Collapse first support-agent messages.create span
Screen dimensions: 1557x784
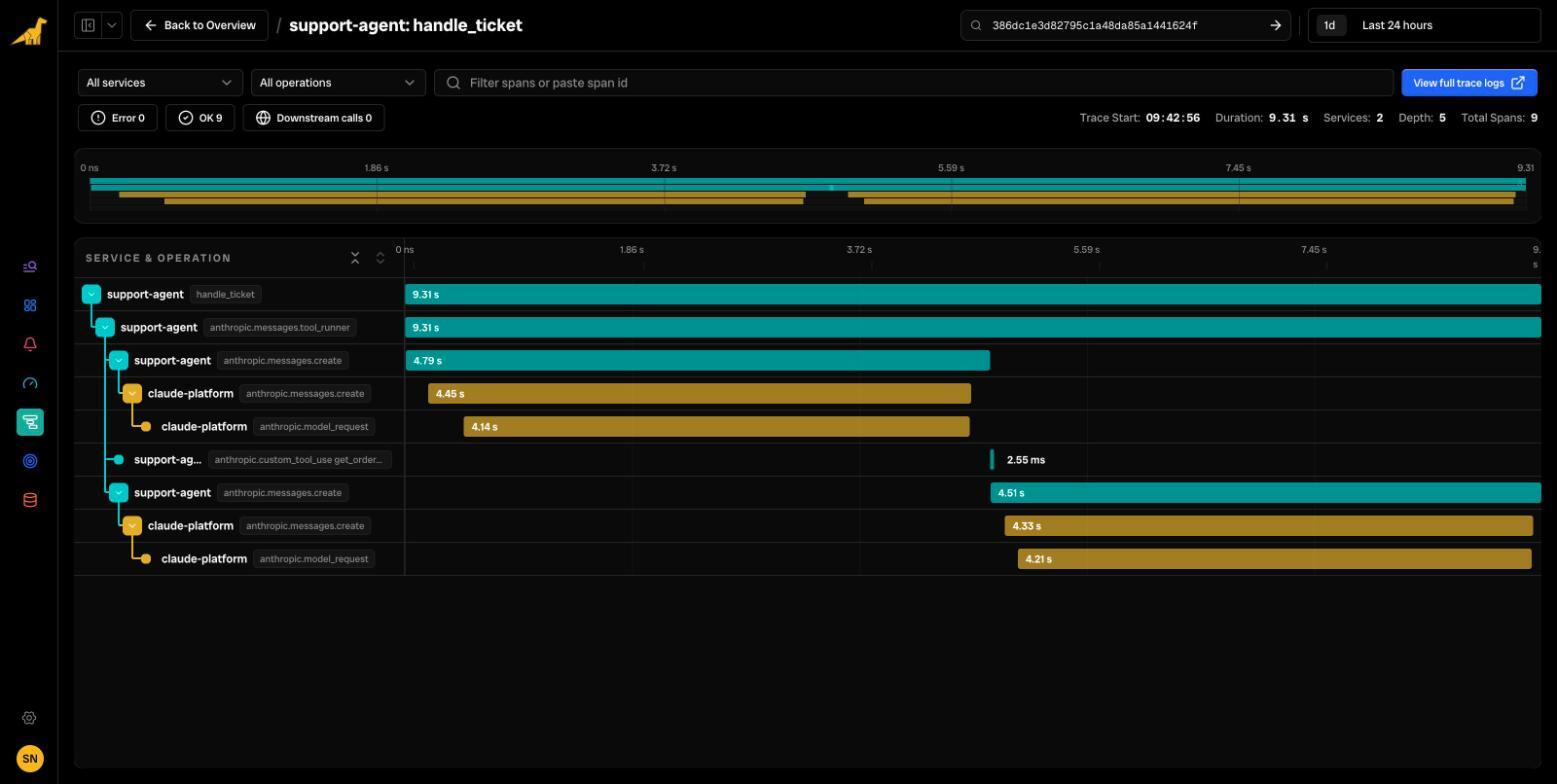coord(119,360)
